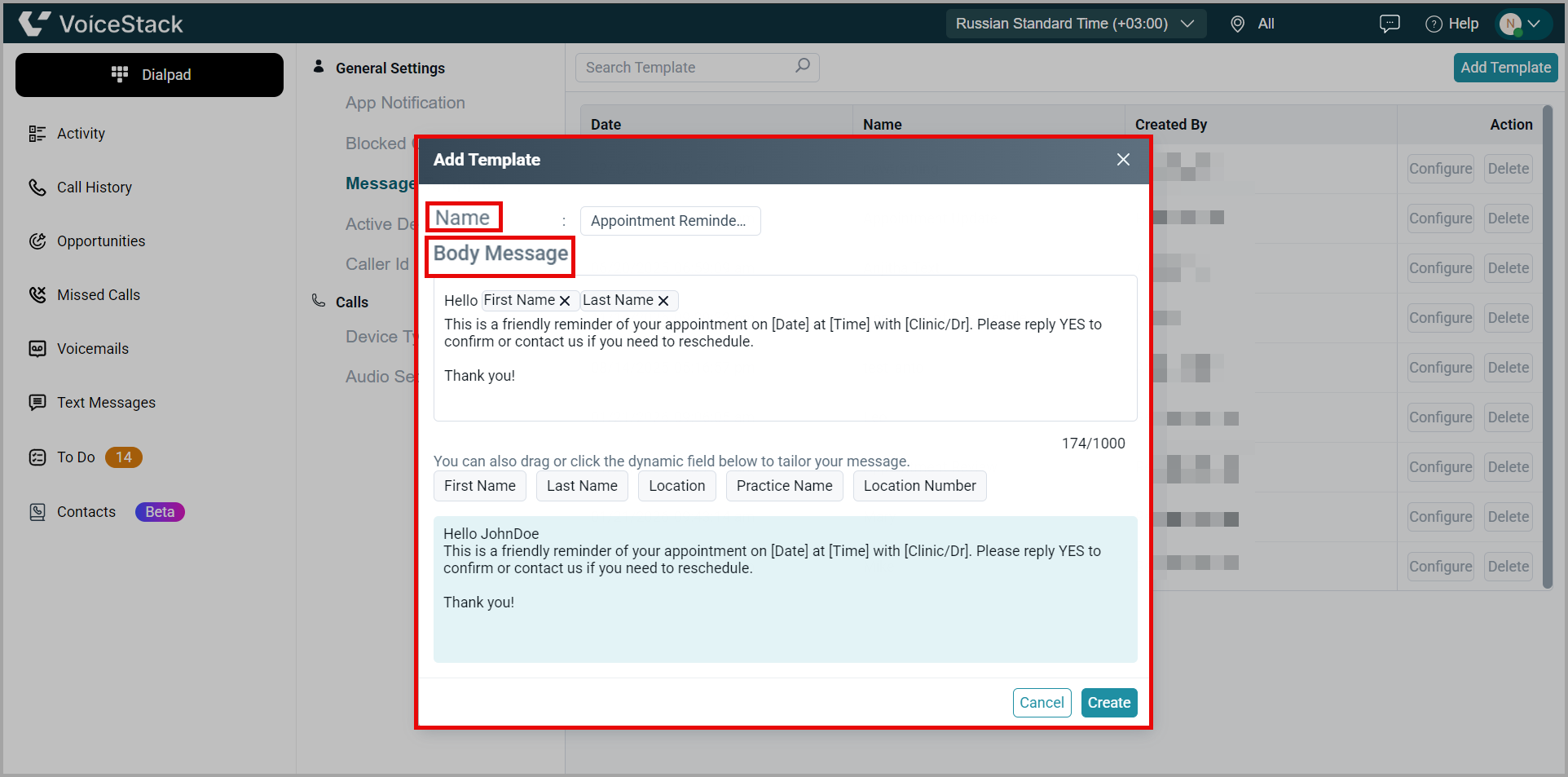This screenshot has height=777, width=1568.
Task: Click the Dialpad button
Action: click(x=149, y=75)
